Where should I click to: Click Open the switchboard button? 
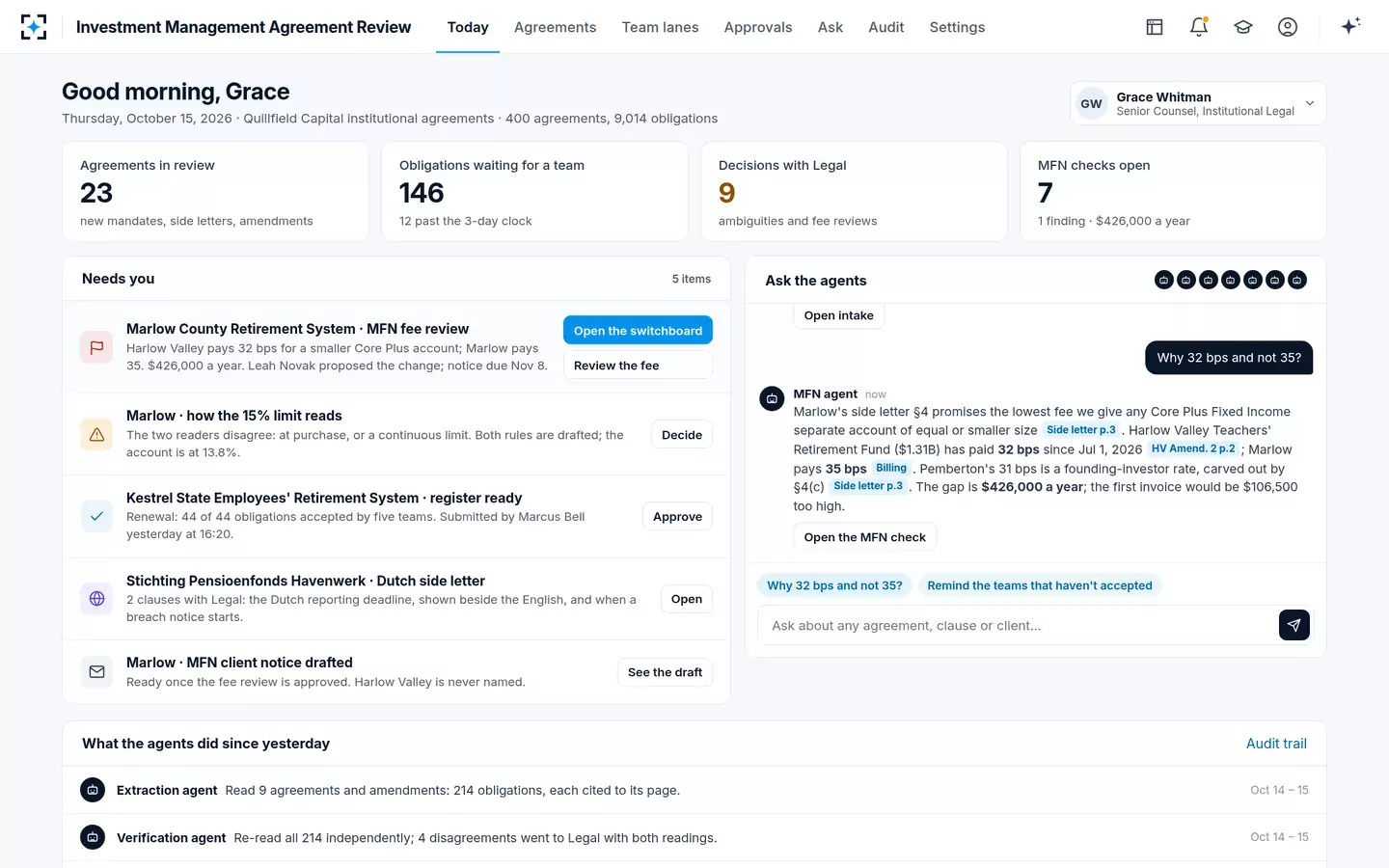pyautogui.click(x=638, y=330)
